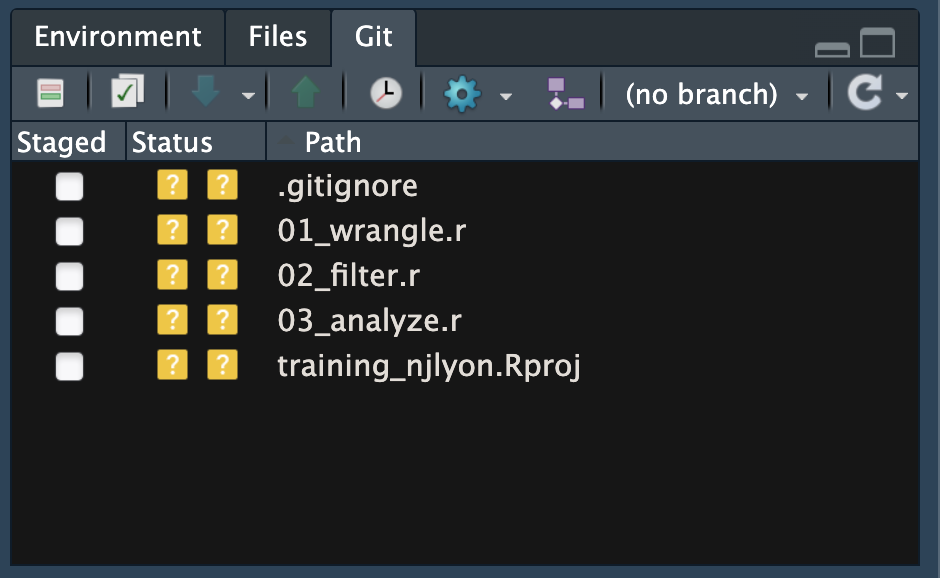Click the Refresh arrow icon
This screenshot has width=940, height=578.
pyautogui.click(x=863, y=93)
